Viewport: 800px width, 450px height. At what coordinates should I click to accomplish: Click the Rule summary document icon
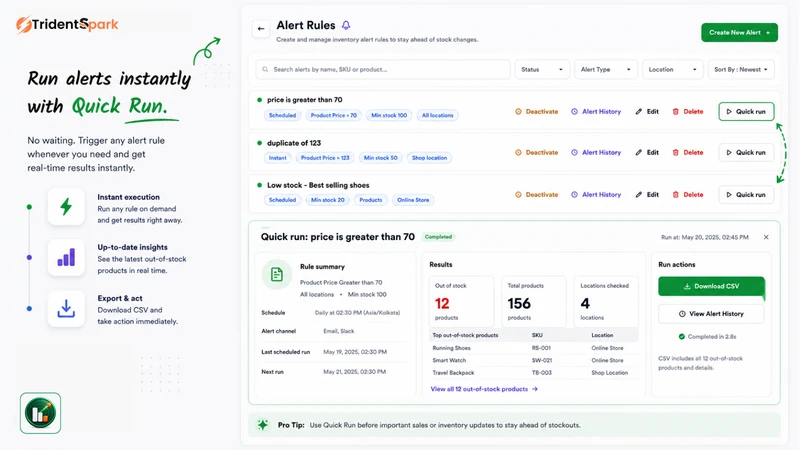point(277,274)
